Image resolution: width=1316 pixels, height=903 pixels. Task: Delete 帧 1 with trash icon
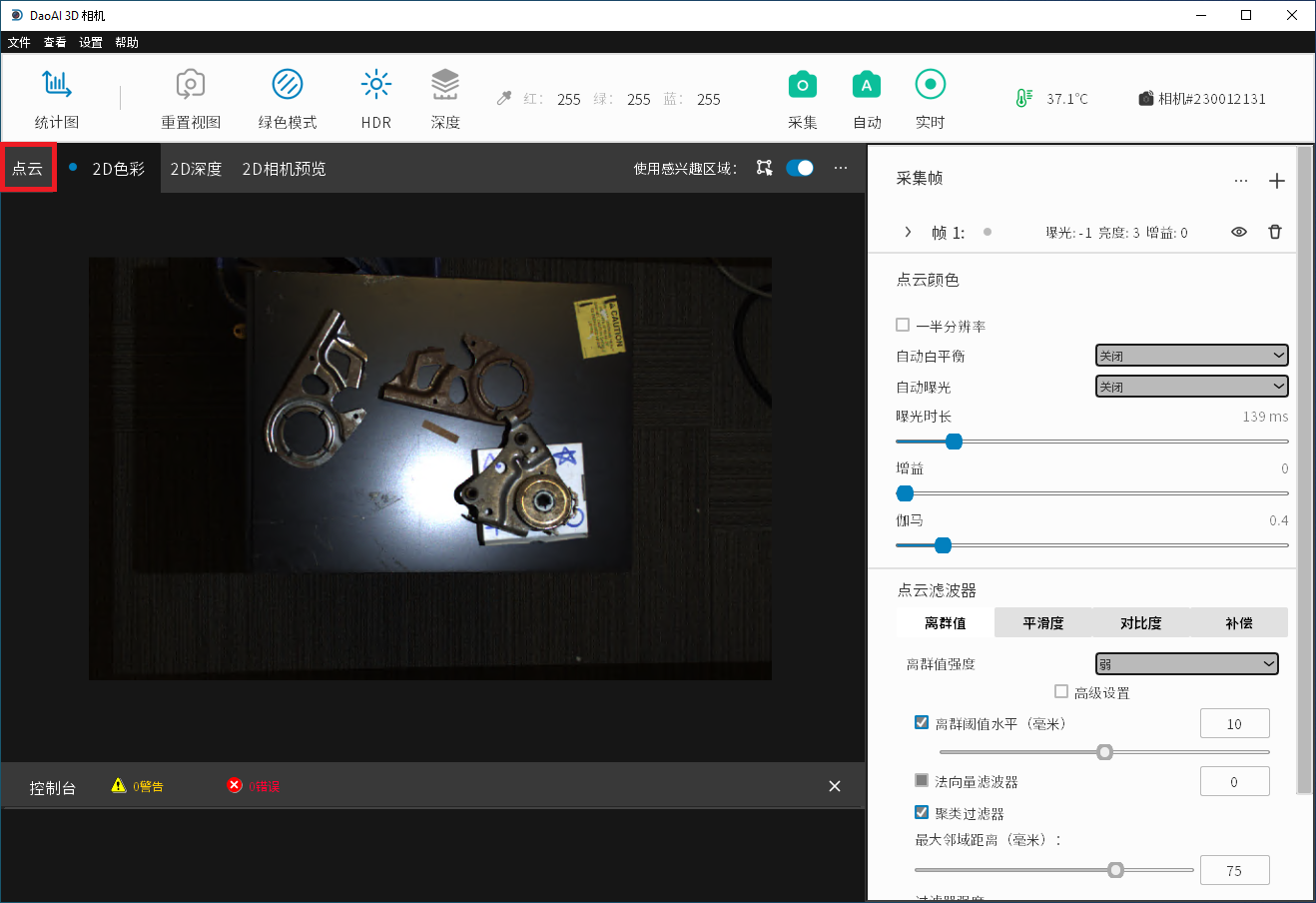[x=1275, y=232]
